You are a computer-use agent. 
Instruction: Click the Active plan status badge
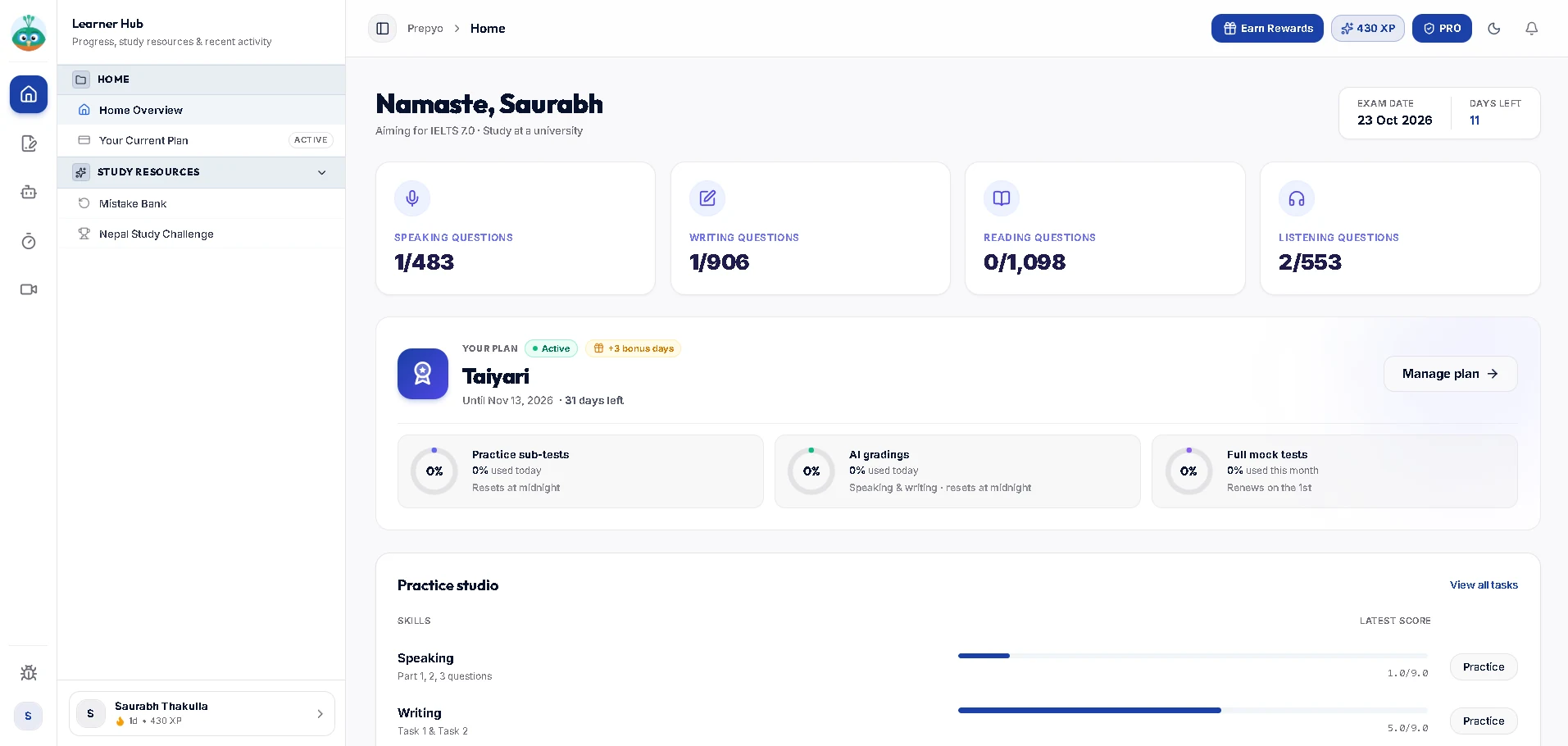point(551,348)
